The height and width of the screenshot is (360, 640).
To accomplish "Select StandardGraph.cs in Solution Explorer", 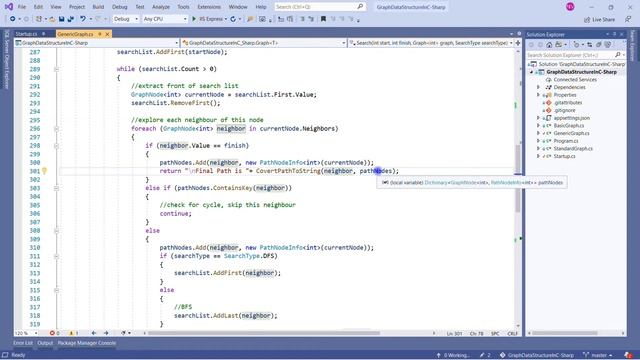I will [573, 149].
